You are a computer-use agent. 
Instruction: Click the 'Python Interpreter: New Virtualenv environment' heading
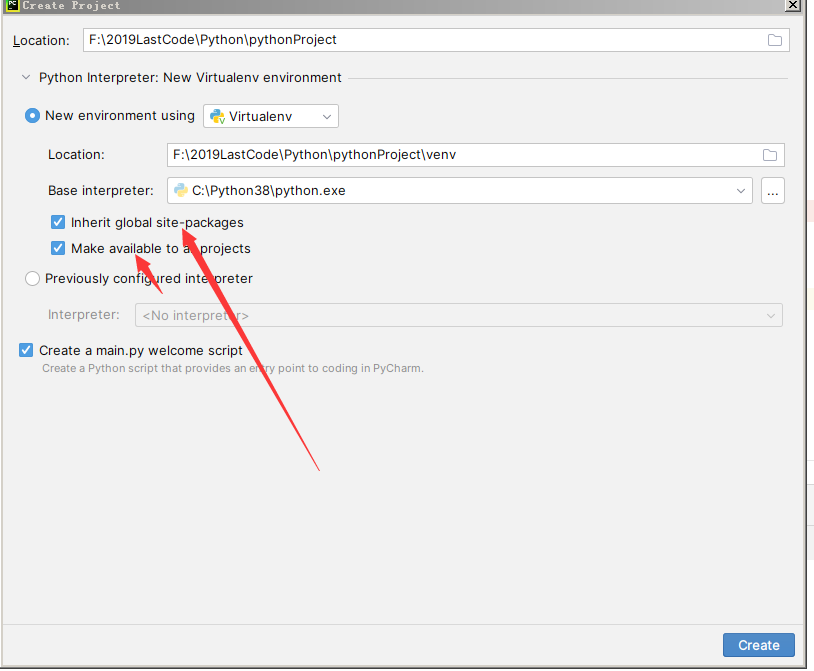coord(190,77)
